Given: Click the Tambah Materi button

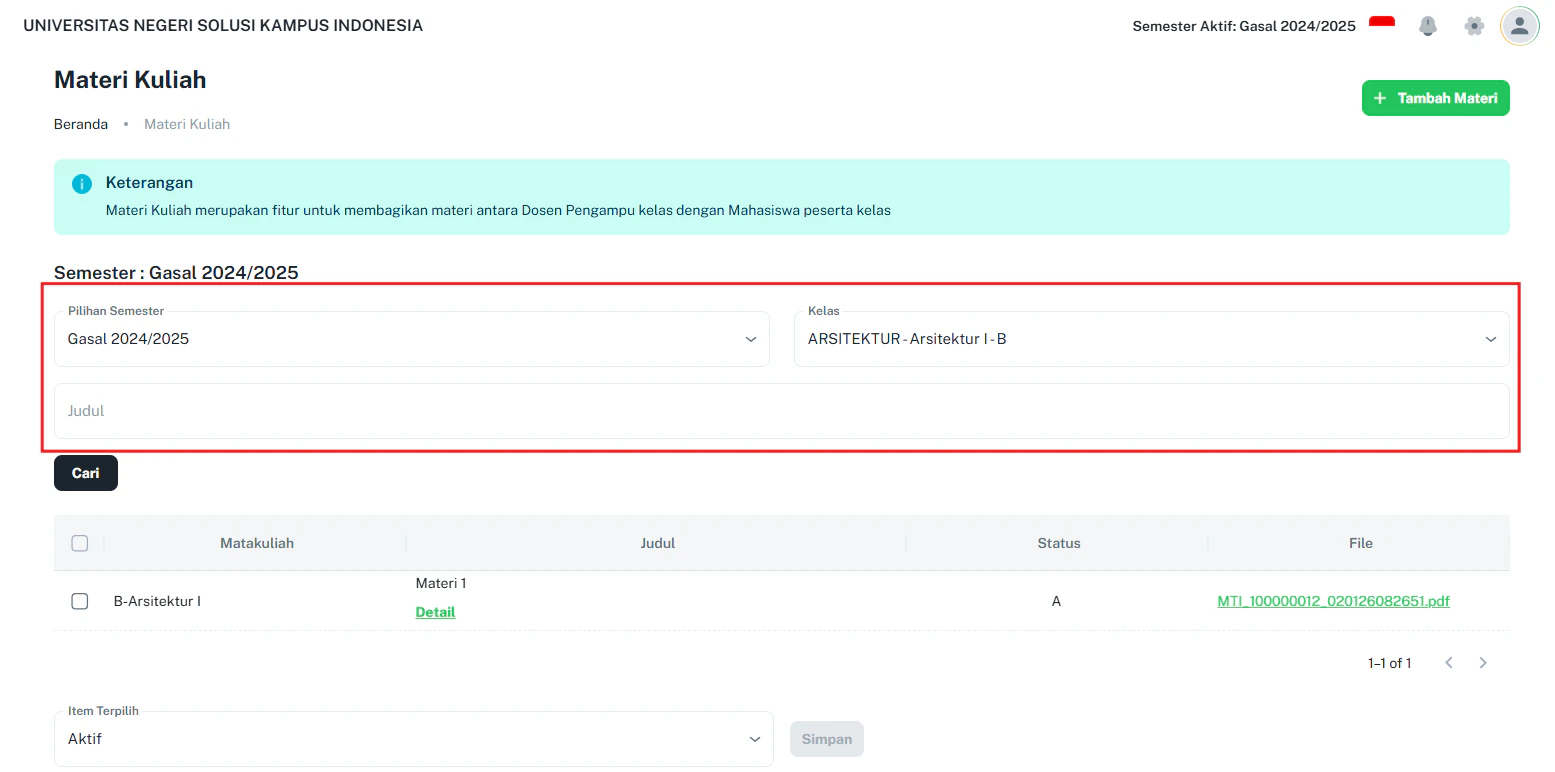Looking at the screenshot, I should 1436,98.
